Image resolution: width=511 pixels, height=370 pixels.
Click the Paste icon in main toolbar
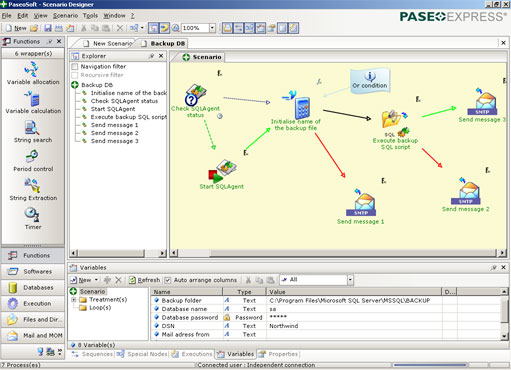pyautogui.click(x=106, y=28)
